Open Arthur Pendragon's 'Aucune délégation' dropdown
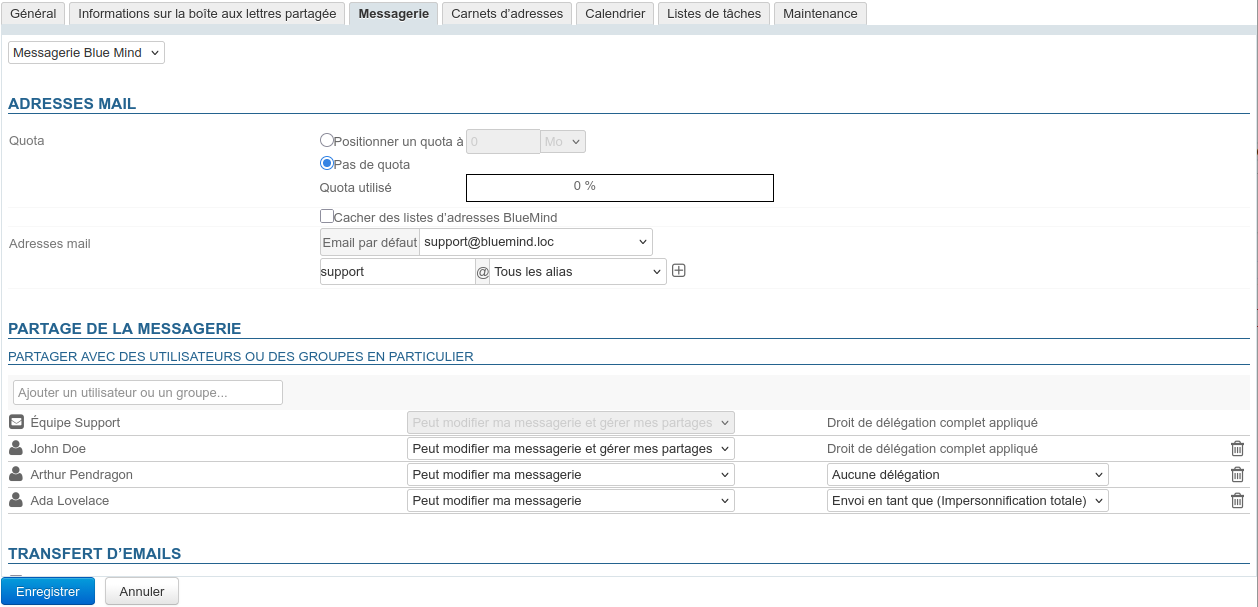 pyautogui.click(x=967, y=475)
